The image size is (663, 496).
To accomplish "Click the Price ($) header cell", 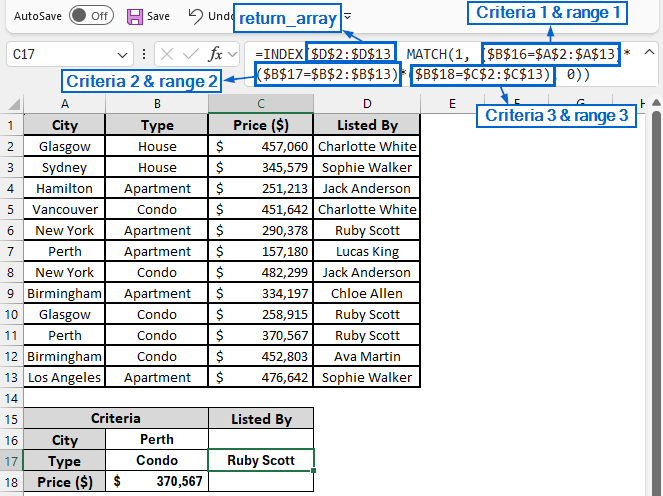I will (x=261, y=125).
